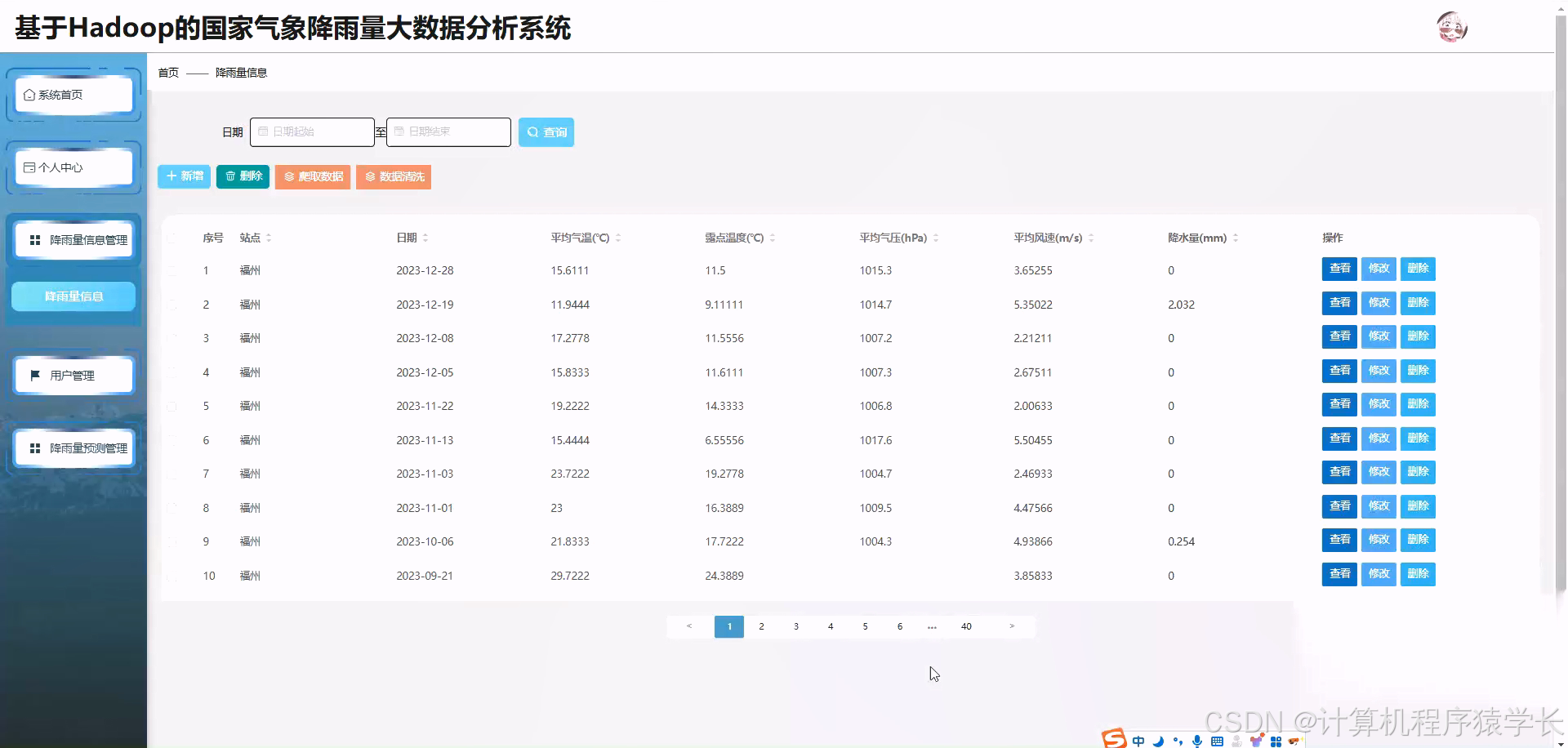This screenshot has width=1568, height=748.
Task: Check the checkbox for row 1
Action: [173, 270]
